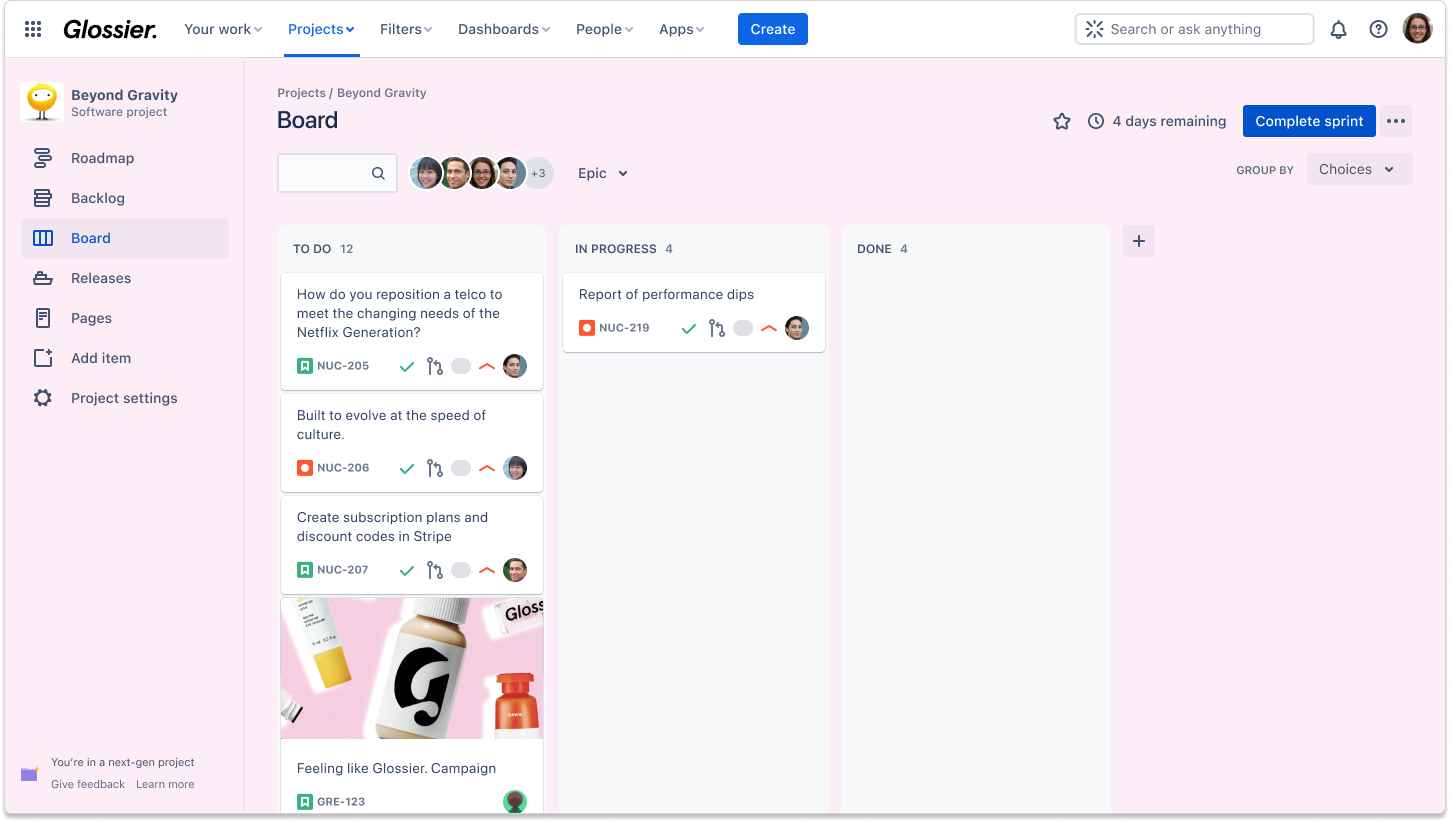This screenshot has width=1450, height=822.
Task: Click the story type icon on NUC-207
Action: pyautogui.click(x=305, y=570)
